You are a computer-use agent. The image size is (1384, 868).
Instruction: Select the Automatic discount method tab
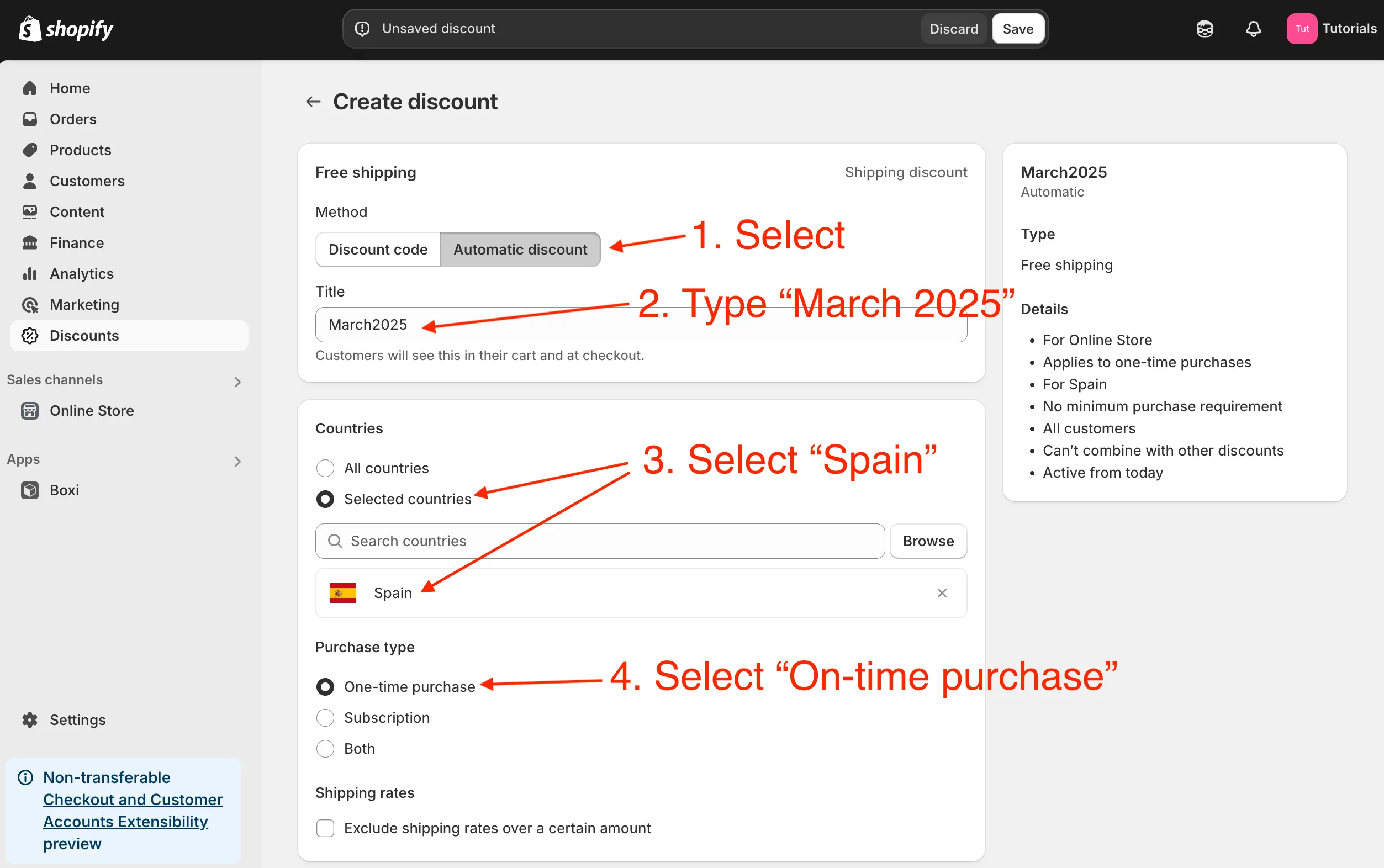pyautogui.click(x=520, y=249)
